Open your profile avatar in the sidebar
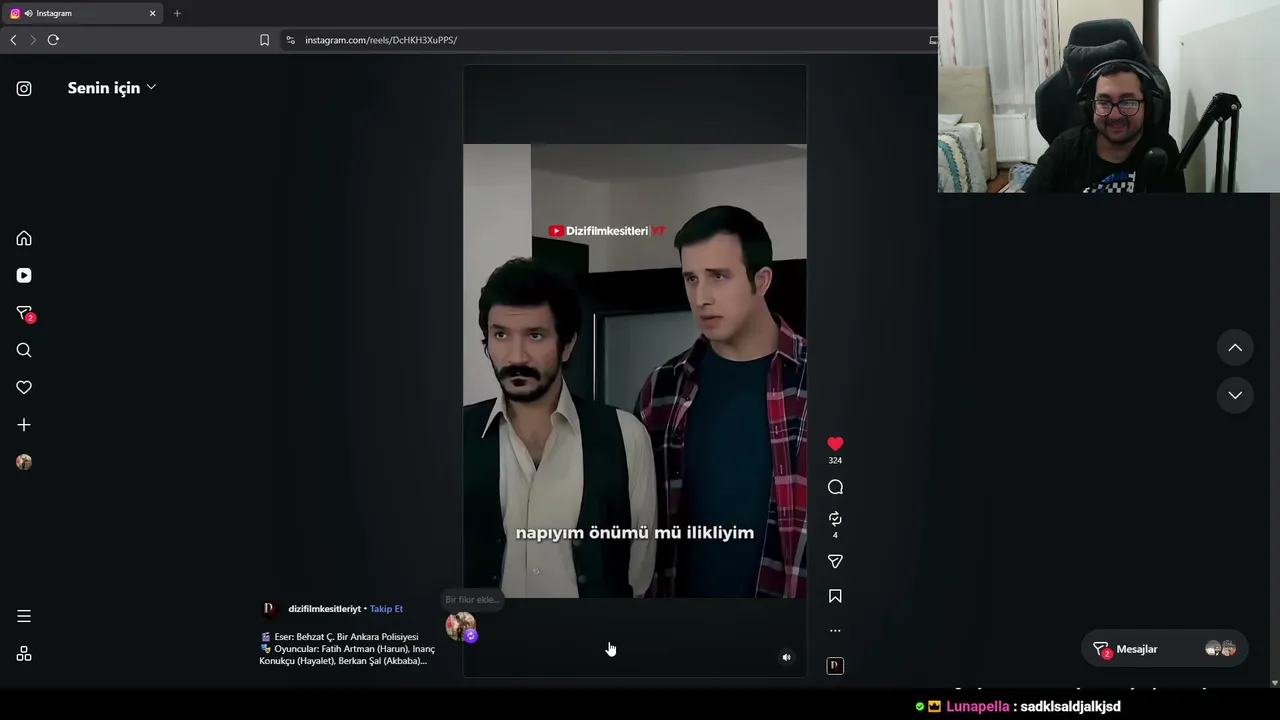This screenshot has width=1280, height=720. click(x=24, y=462)
